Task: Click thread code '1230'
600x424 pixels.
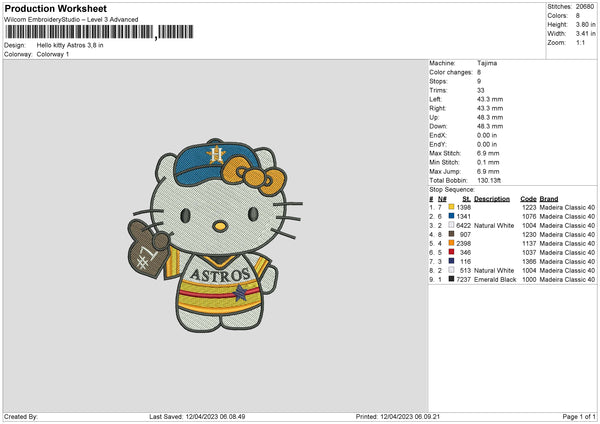Action: click(x=529, y=234)
